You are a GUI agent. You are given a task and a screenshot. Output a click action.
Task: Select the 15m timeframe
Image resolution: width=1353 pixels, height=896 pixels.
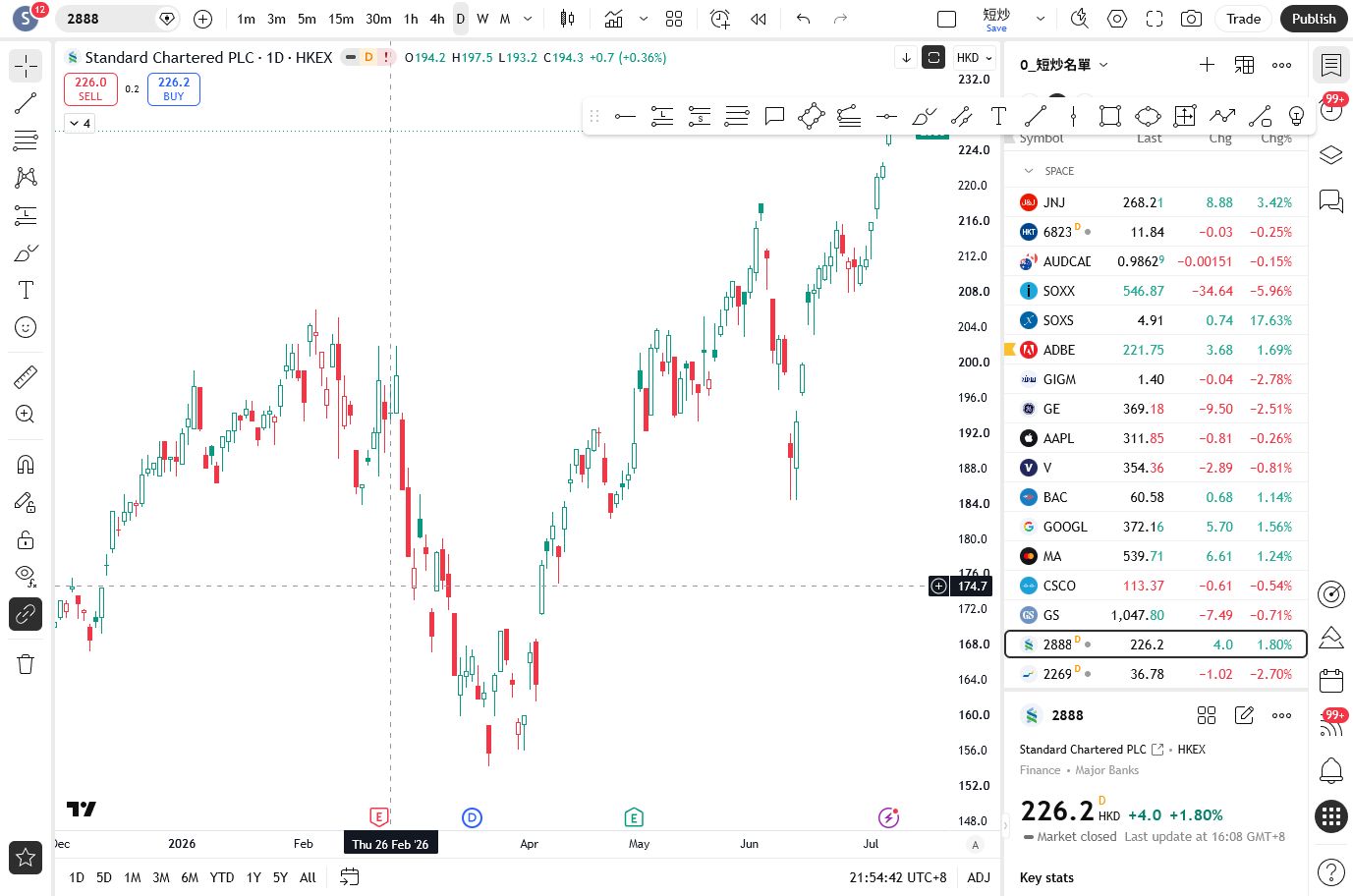pyautogui.click(x=341, y=19)
